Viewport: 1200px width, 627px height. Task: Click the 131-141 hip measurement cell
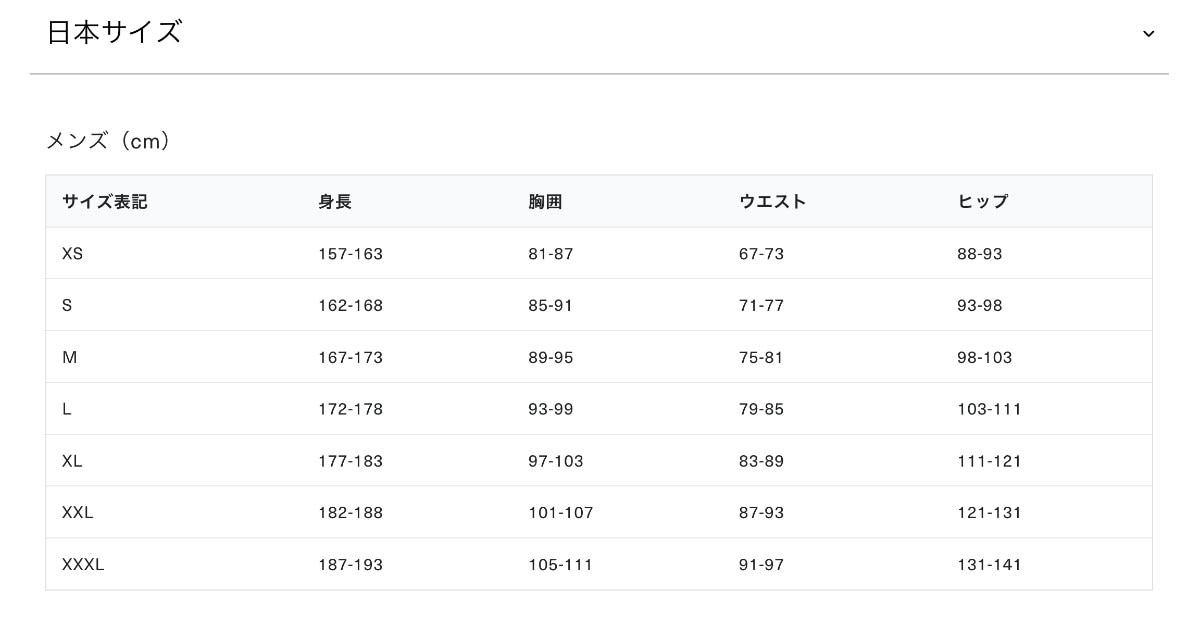point(989,565)
